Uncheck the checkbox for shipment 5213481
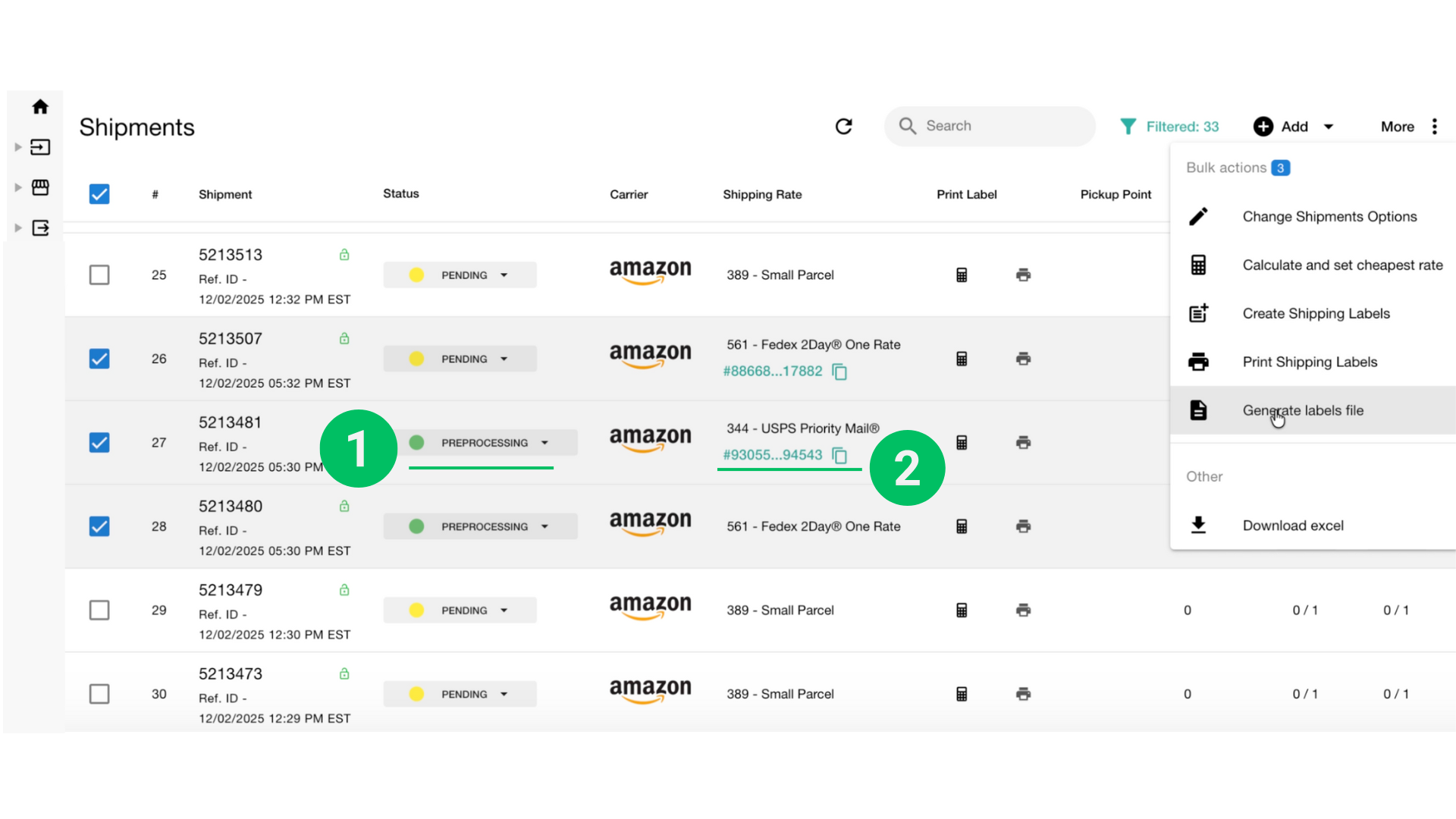The width and height of the screenshot is (1456, 819). tap(99, 442)
